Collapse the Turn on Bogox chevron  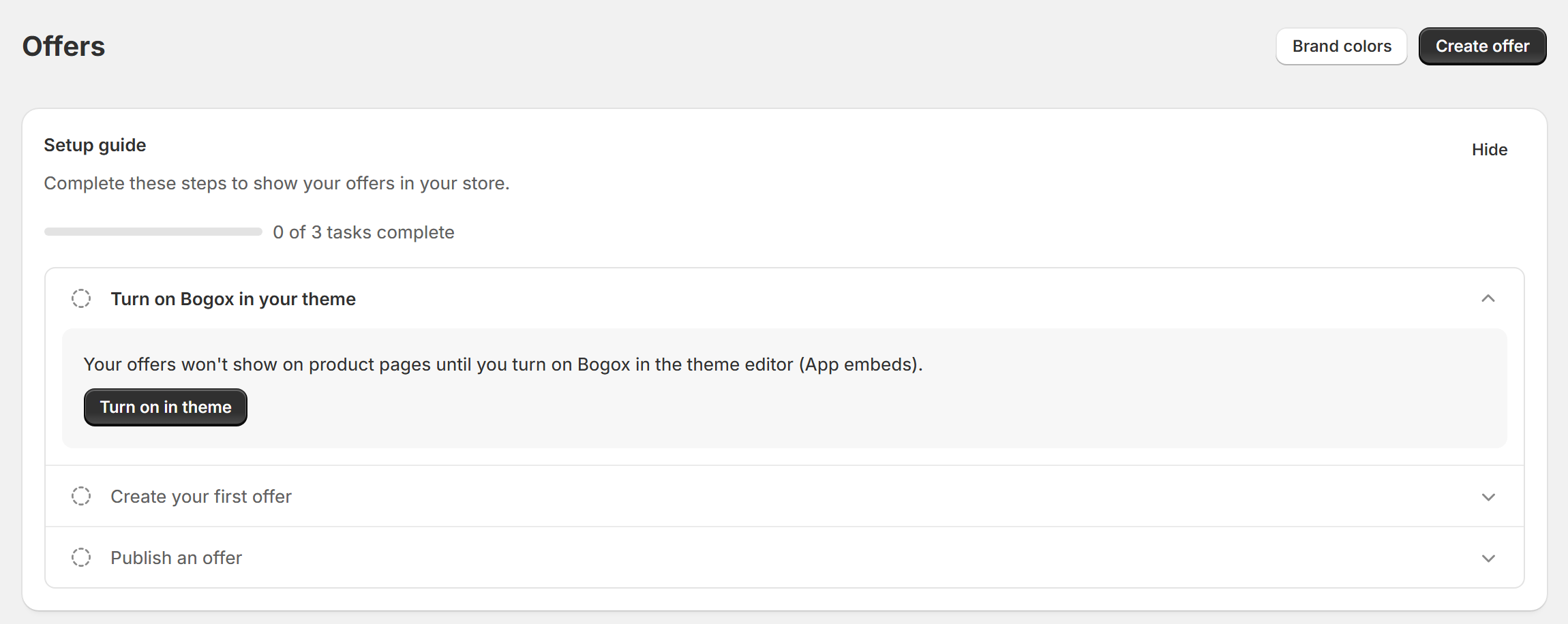click(x=1488, y=298)
